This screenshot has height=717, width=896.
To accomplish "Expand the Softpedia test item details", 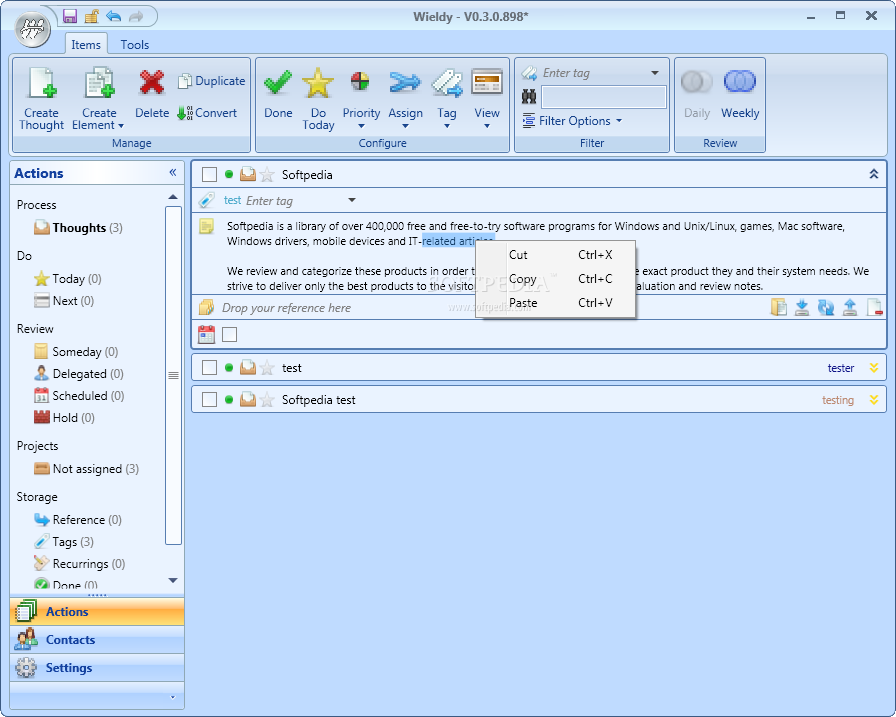I will click(x=874, y=399).
